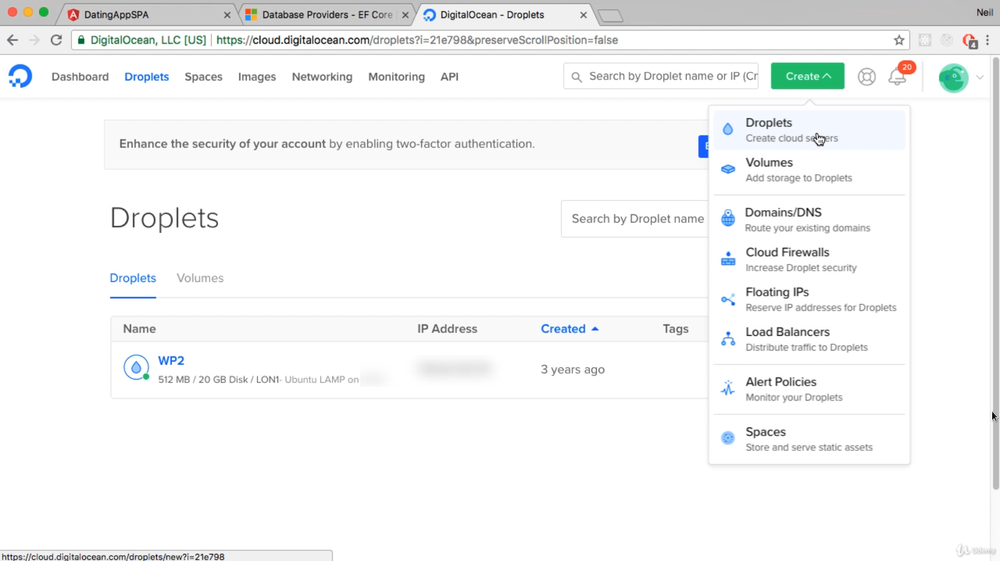Screen dimensions: 1000x561
Task: Click the WP2 droplet status icon
Action: [x=136, y=368]
